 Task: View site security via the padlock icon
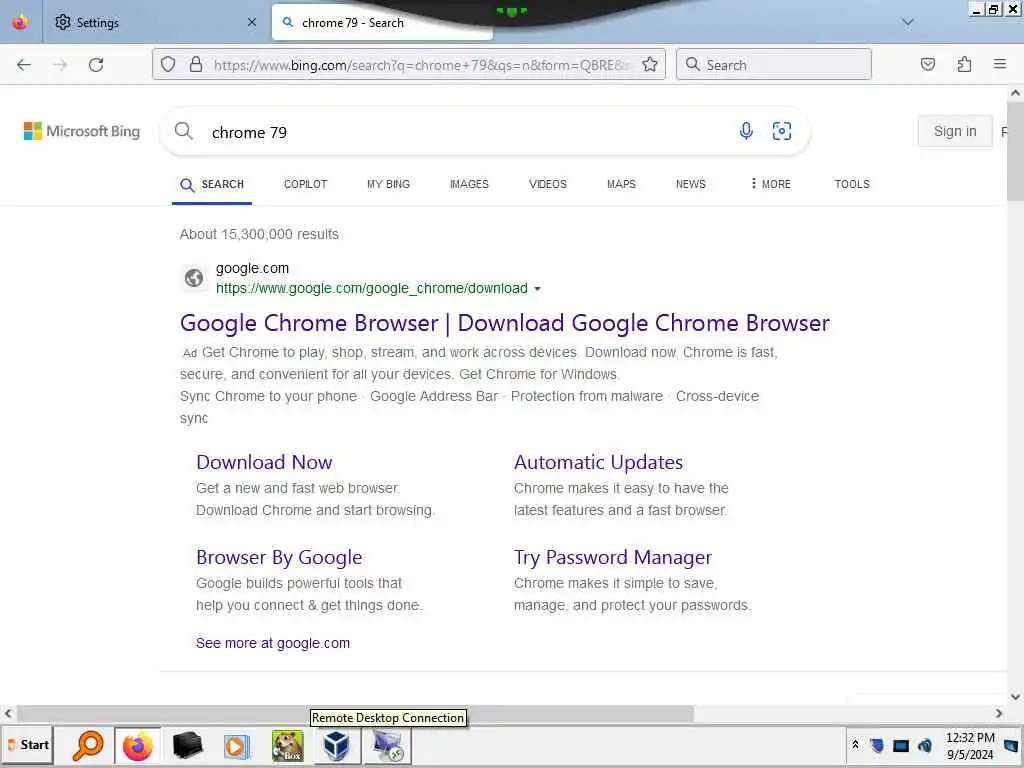pyautogui.click(x=195, y=65)
